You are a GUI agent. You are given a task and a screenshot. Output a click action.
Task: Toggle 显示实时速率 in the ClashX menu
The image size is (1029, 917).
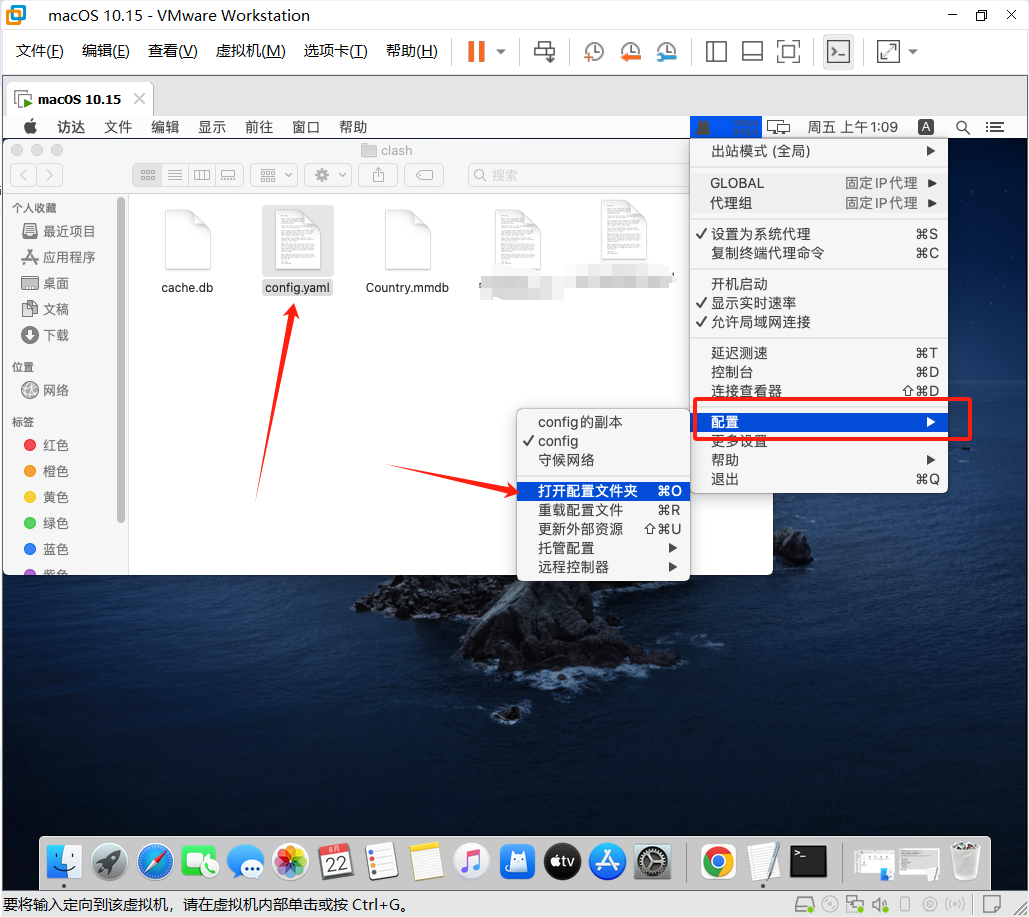click(753, 303)
